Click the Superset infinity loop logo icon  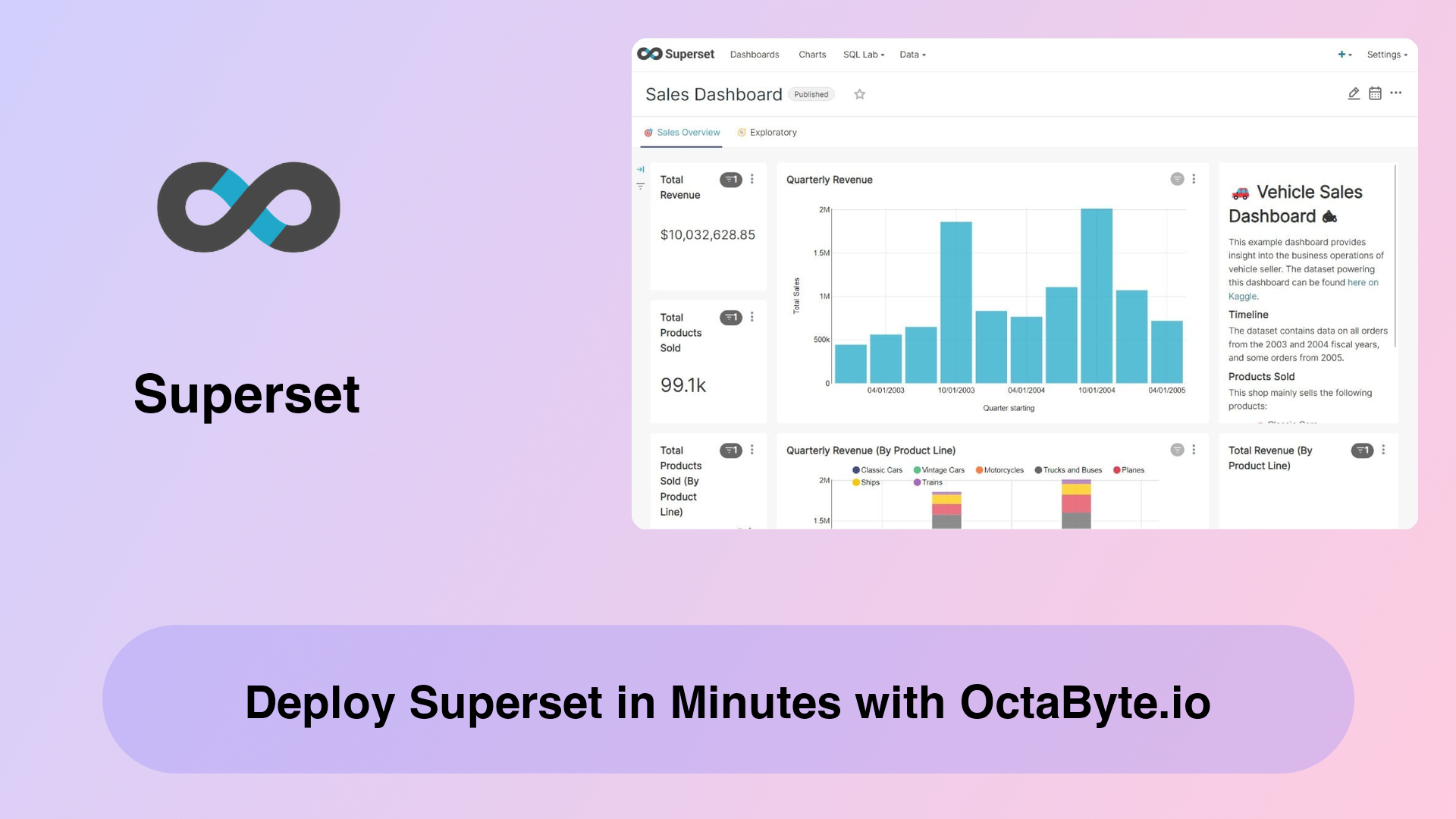pos(248,207)
